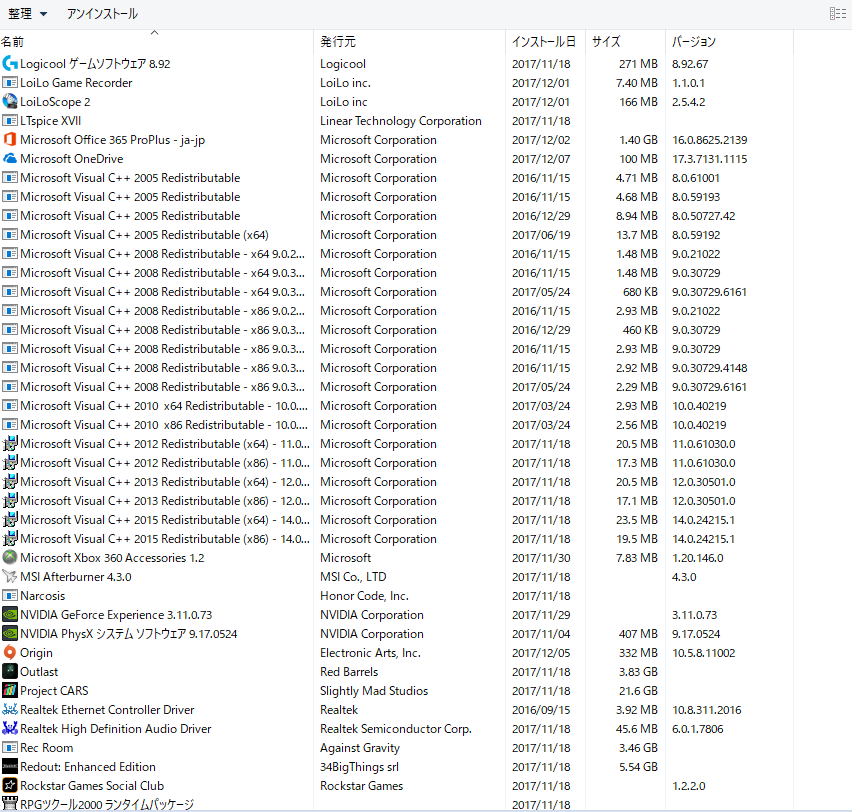Click version 8.0.50727.42
852x812 pixels.
[704, 216]
